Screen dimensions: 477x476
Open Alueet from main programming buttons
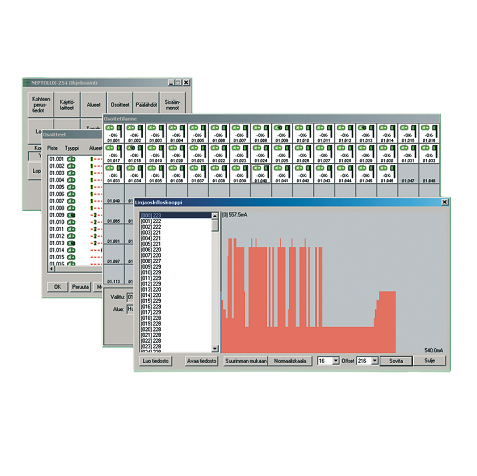coord(94,105)
